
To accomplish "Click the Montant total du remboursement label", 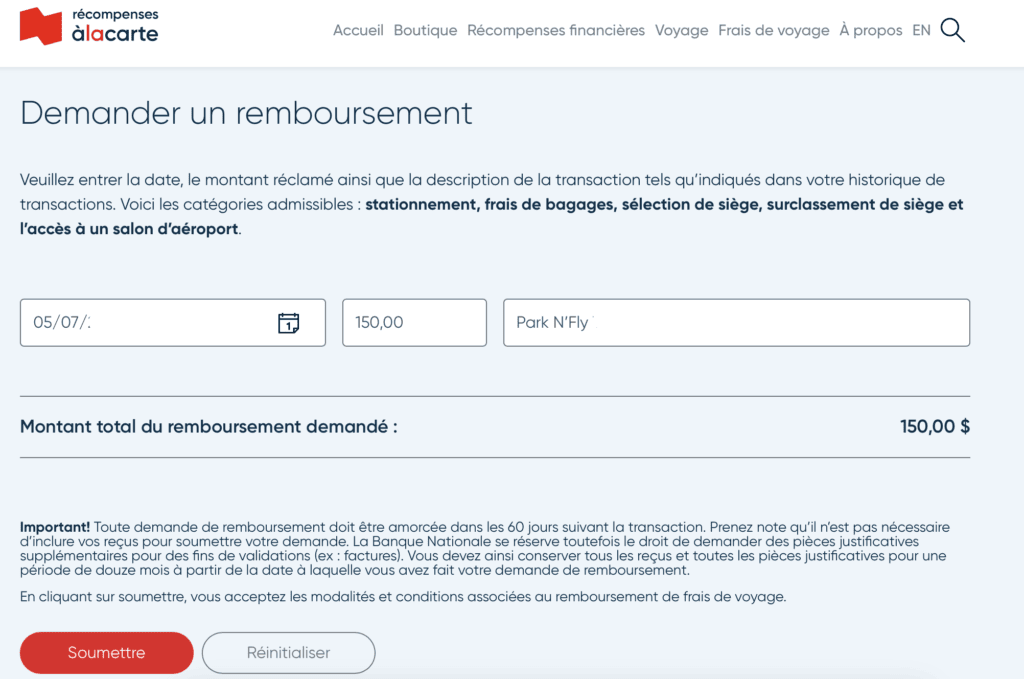I will [209, 427].
